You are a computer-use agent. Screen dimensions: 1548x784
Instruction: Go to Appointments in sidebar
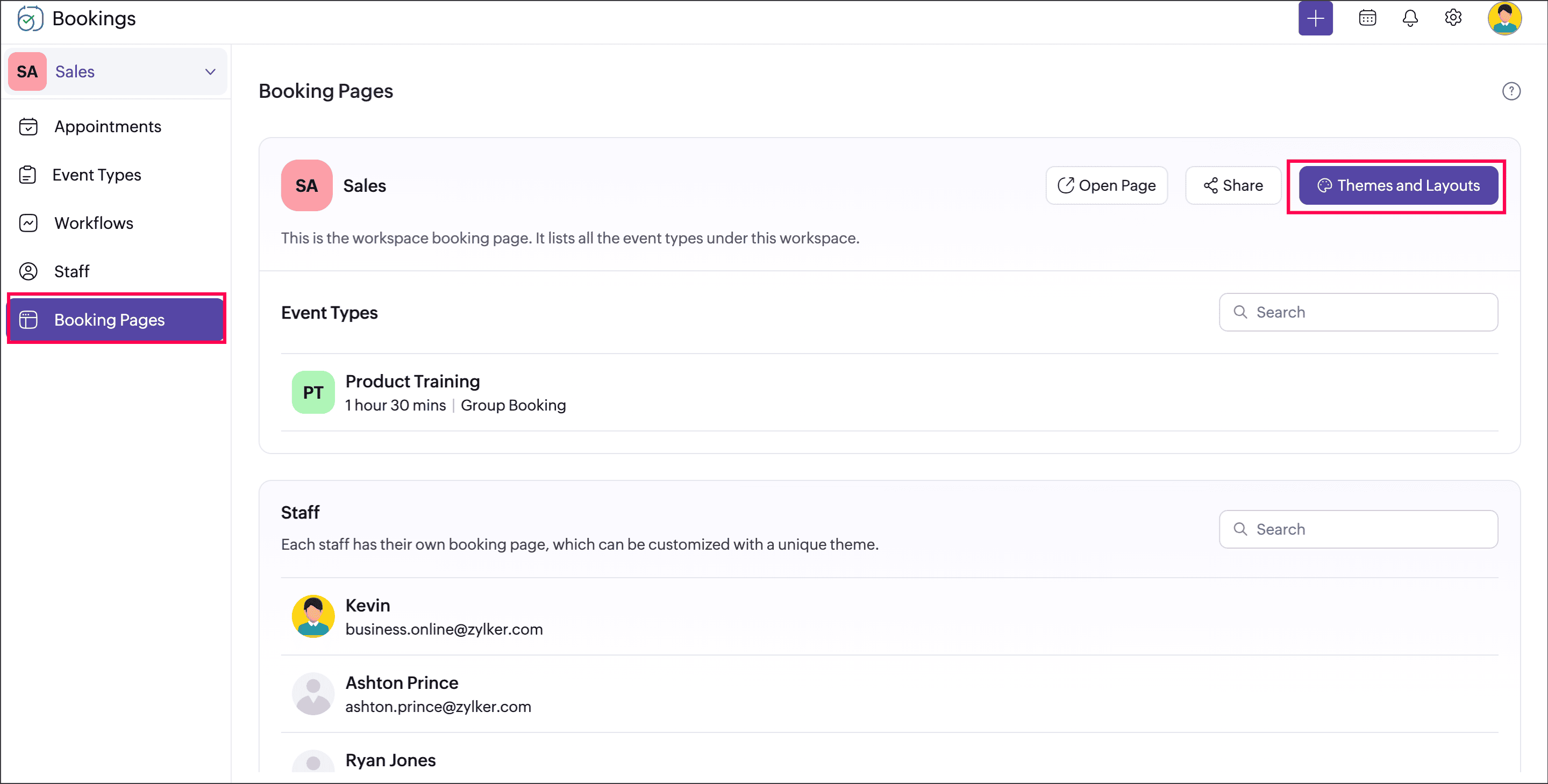(108, 127)
